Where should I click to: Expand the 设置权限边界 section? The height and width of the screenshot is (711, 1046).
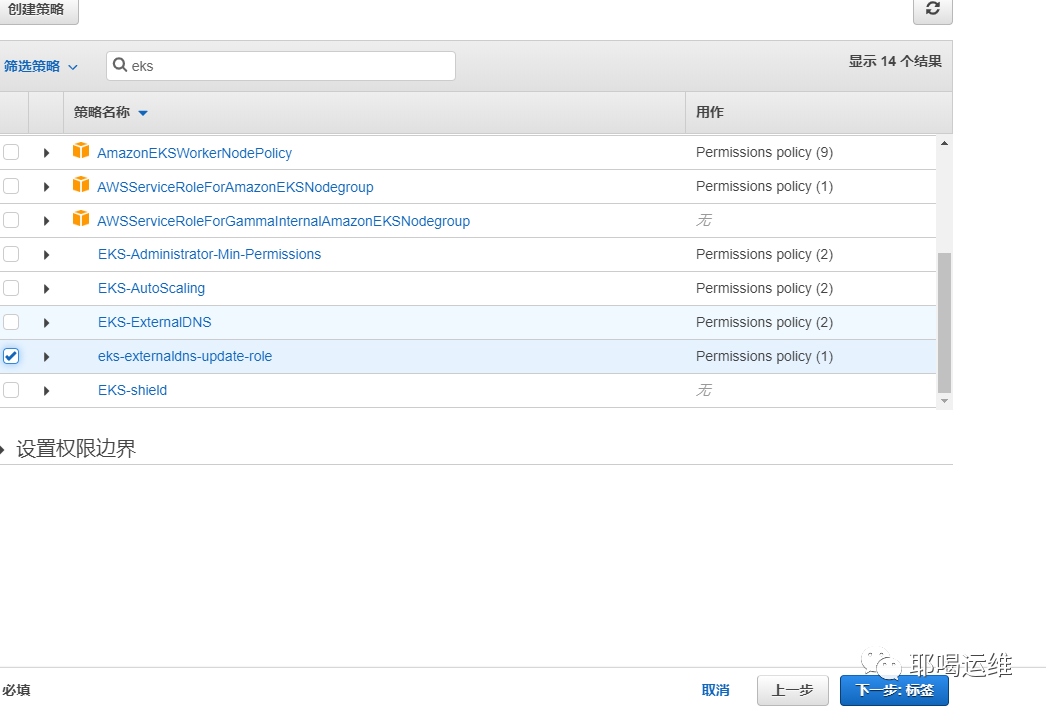point(70,449)
